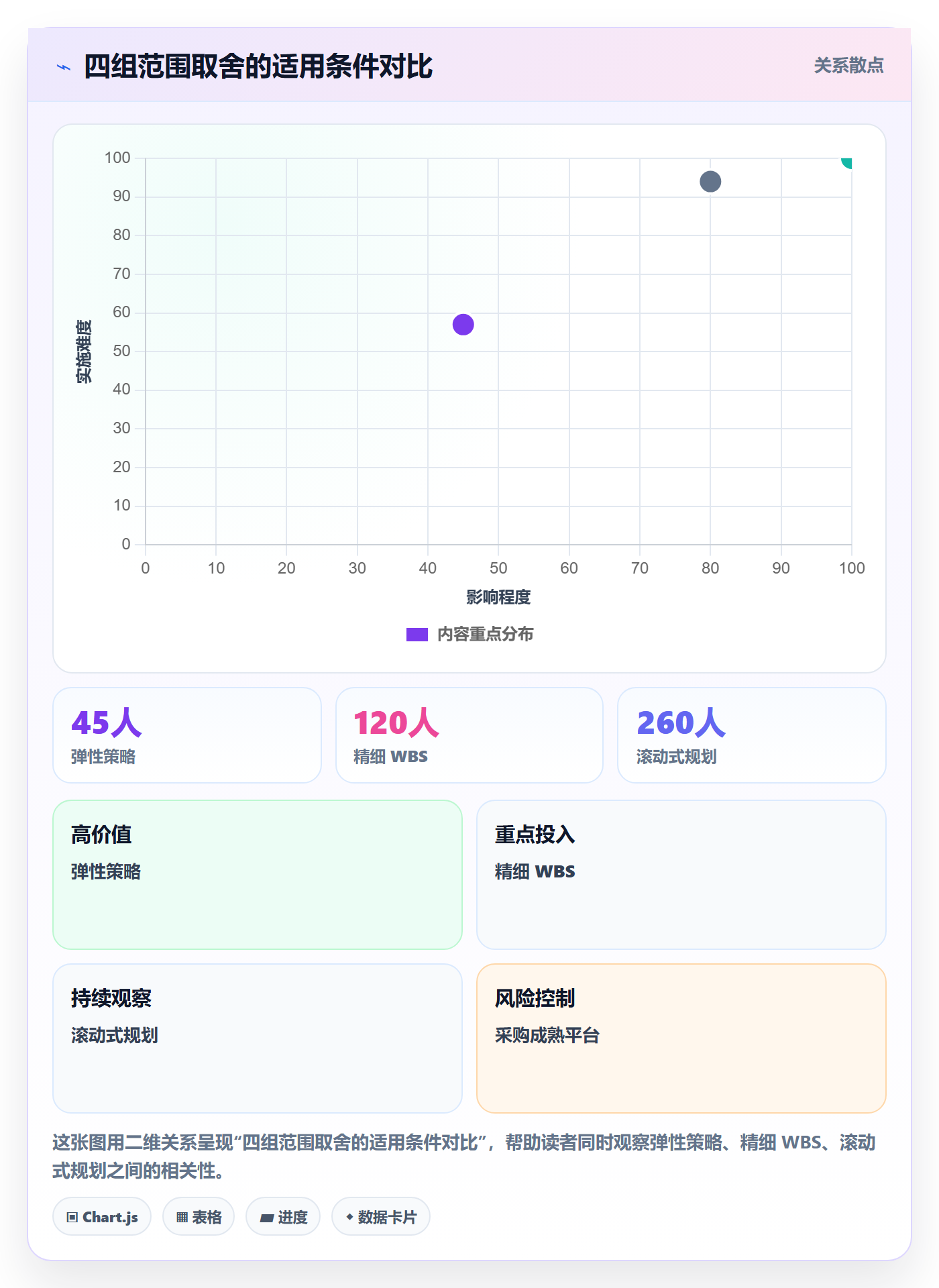939x1288 pixels.
Task: Click the 内容重点分布 legend label
Action: [x=485, y=635]
